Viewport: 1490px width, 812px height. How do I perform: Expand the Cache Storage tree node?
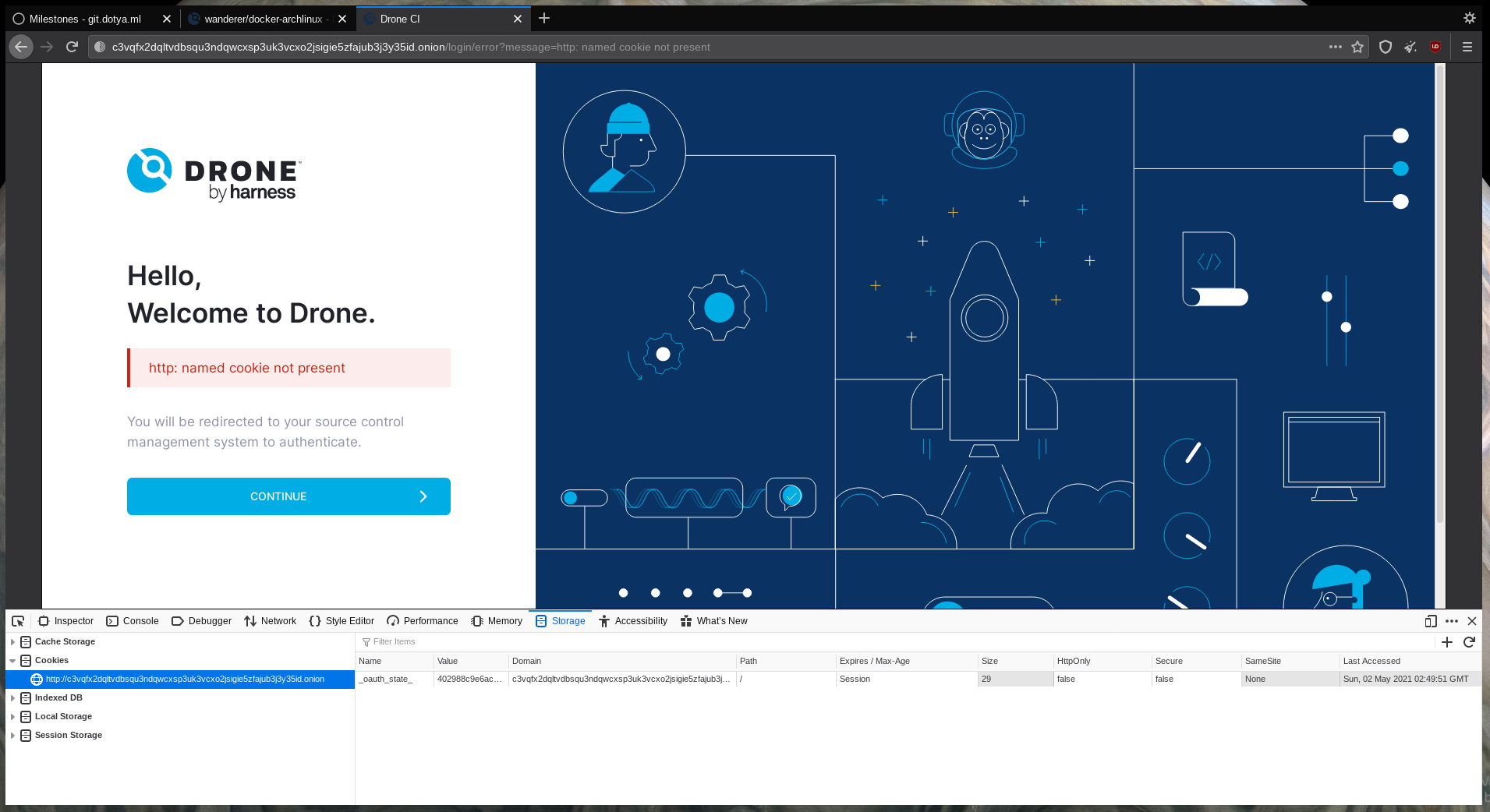12,642
